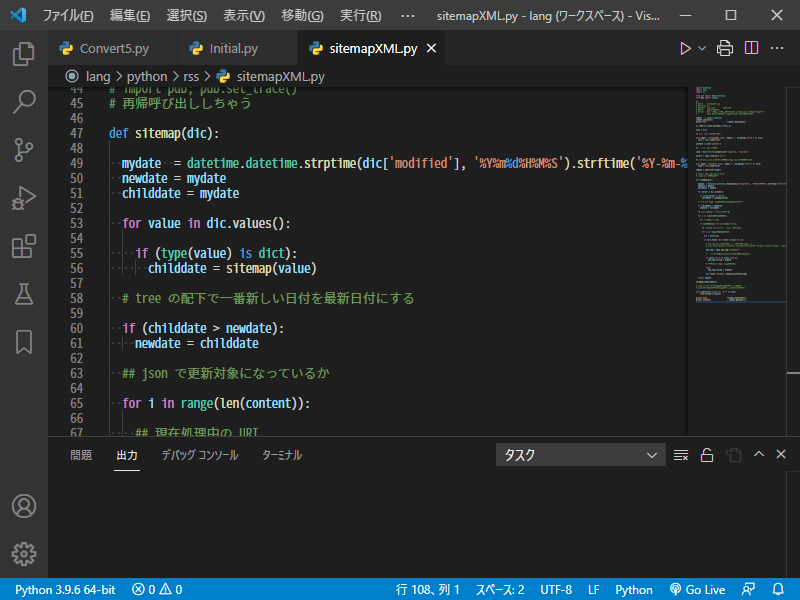Click Python 3.9.6 64-bit interpreter selector
This screenshot has width=800, height=600.
click(x=65, y=590)
